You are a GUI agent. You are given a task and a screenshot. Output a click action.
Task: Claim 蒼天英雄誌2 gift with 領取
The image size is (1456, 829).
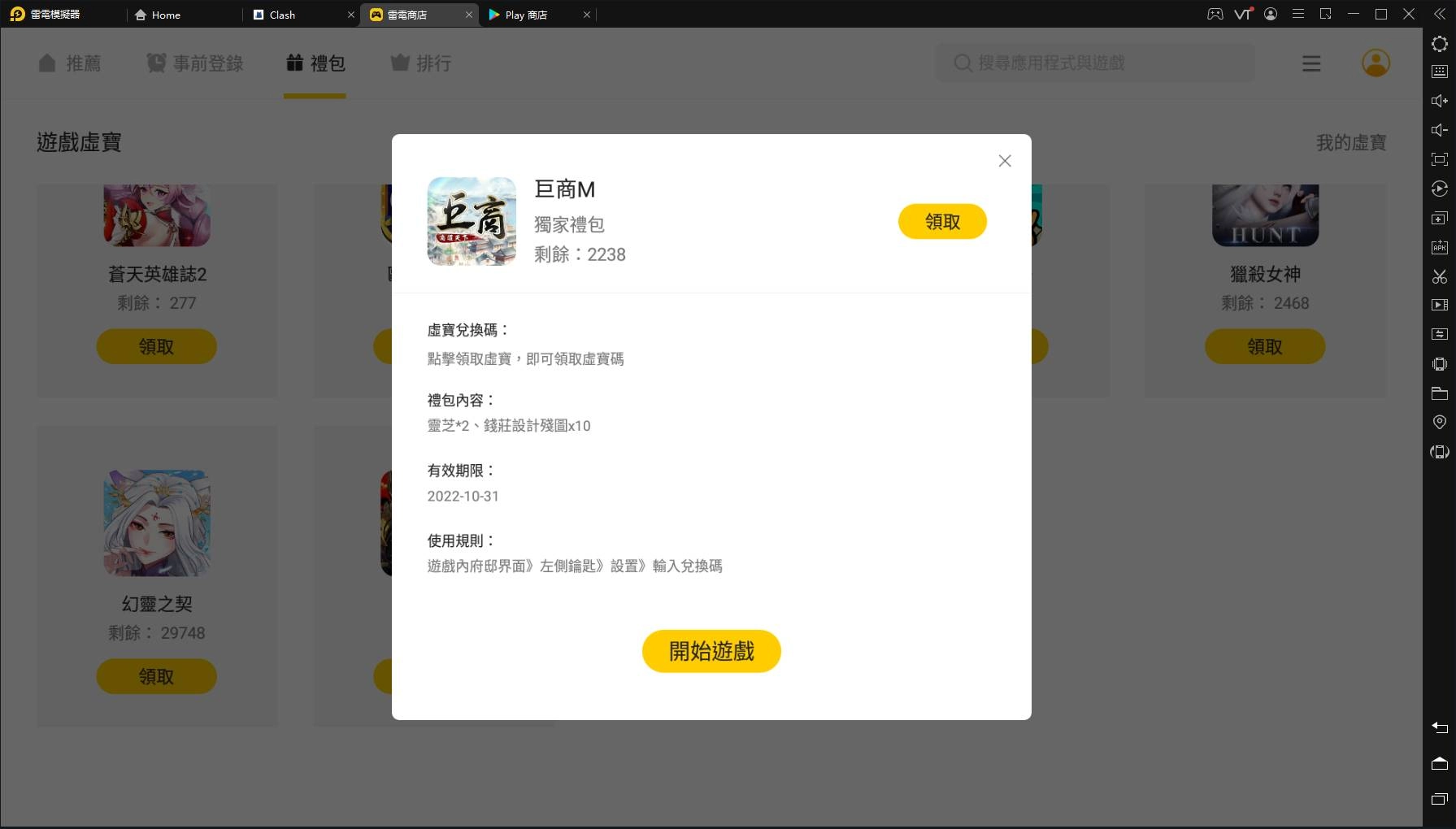point(156,346)
